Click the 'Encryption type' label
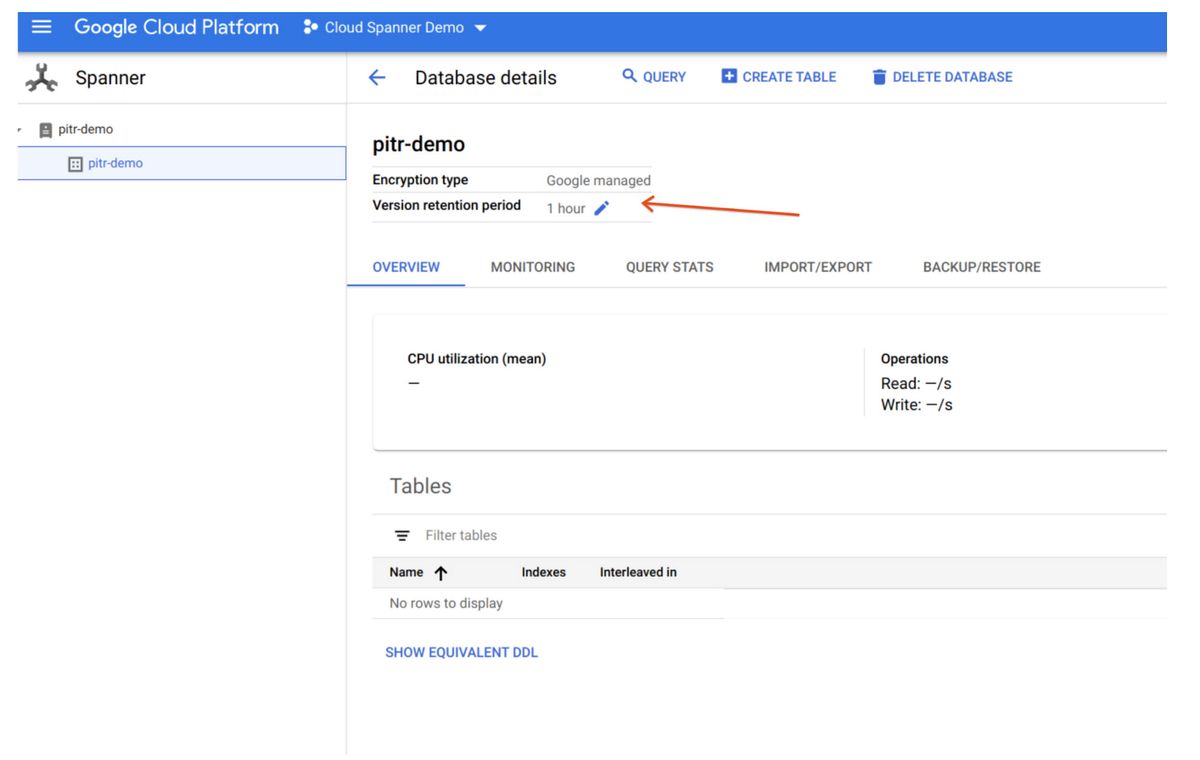The height and width of the screenshot is (760, 1200). (x=420, y=180)
